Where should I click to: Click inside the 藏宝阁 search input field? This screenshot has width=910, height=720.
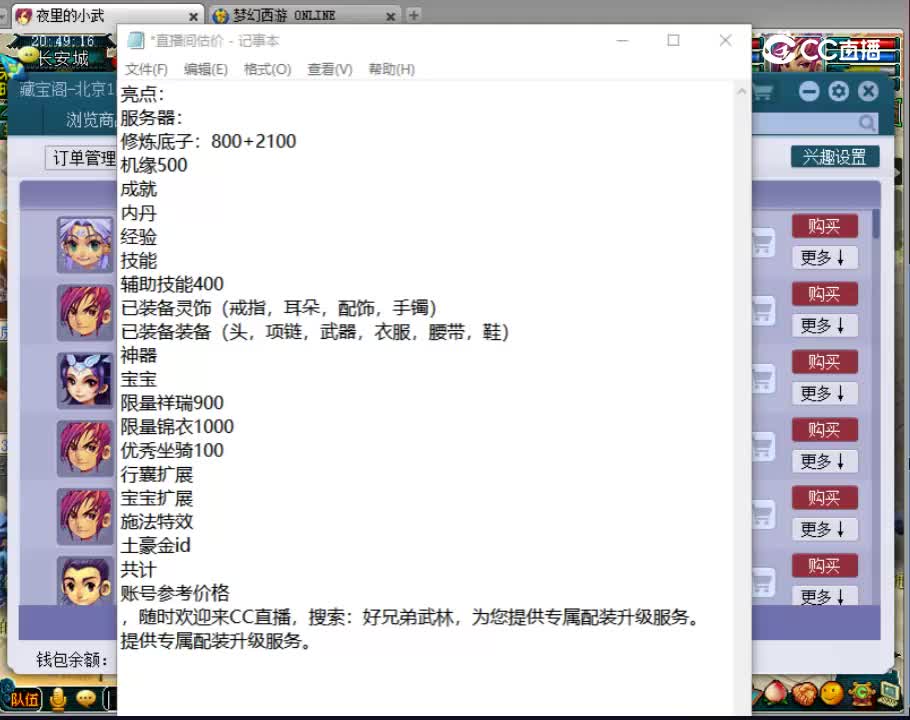(804, 122)
